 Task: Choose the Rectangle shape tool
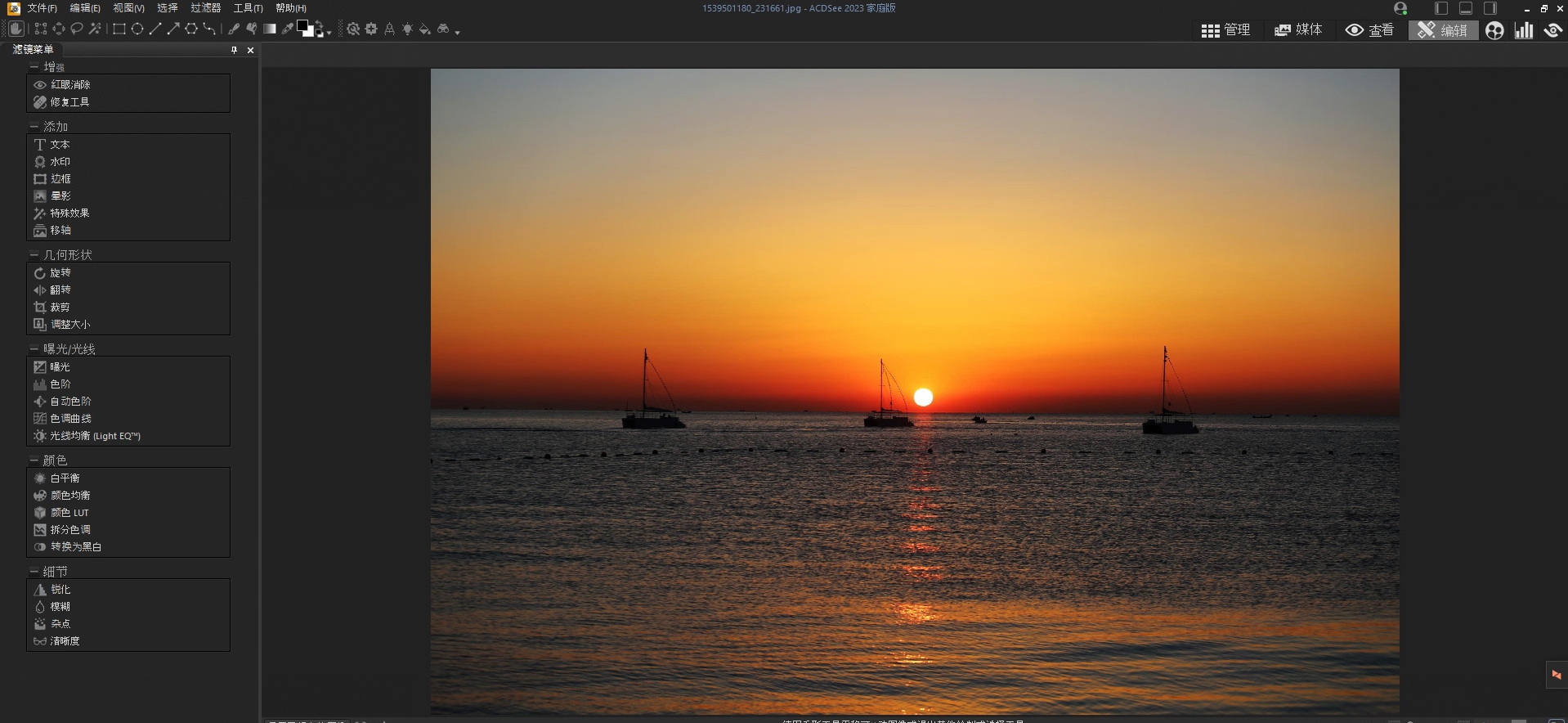(x=119, y=29)
